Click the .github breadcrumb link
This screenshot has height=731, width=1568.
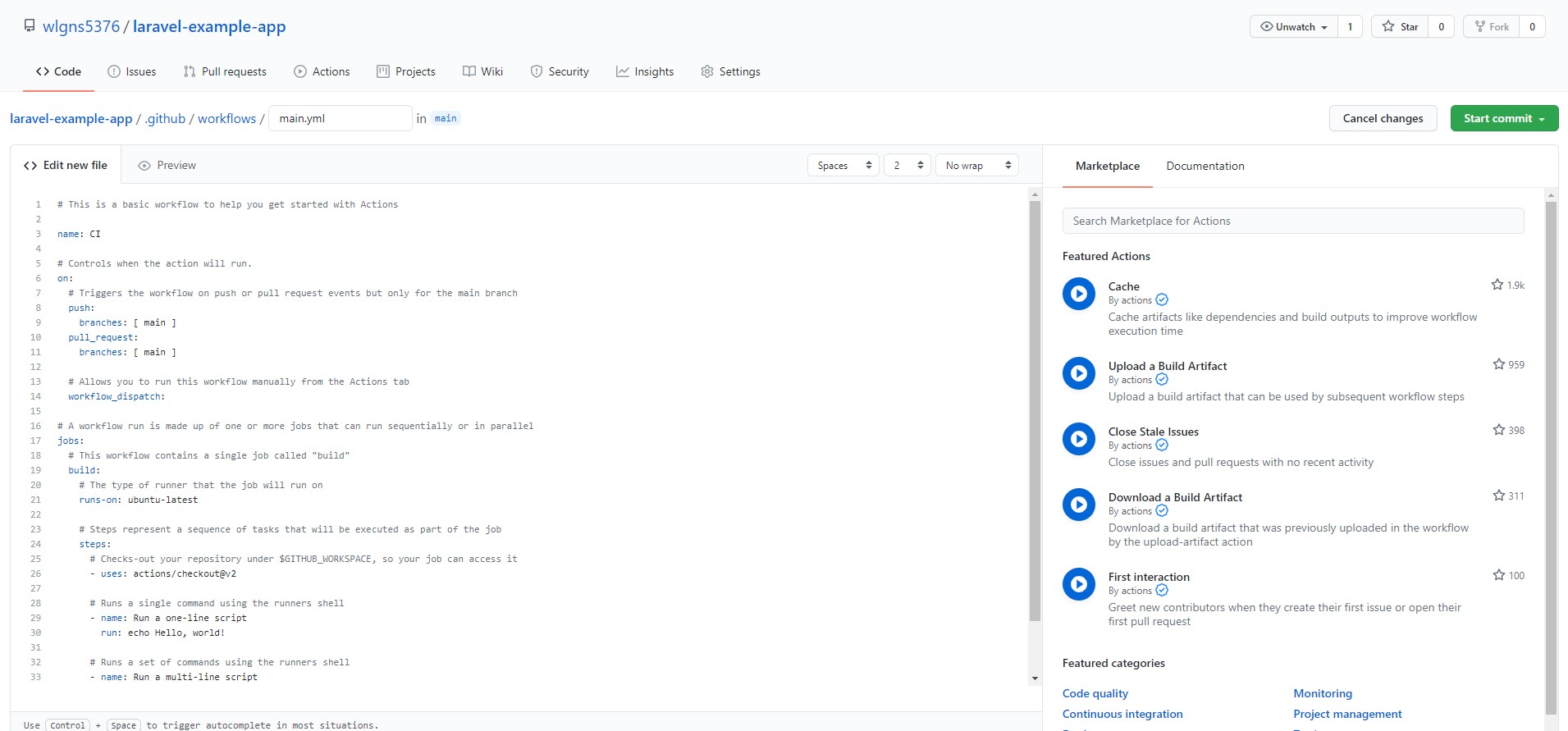[x=165, y=118]
